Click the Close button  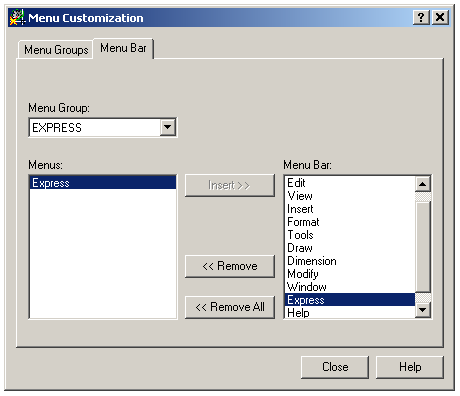pyautogui.click(x=335, y=367)
